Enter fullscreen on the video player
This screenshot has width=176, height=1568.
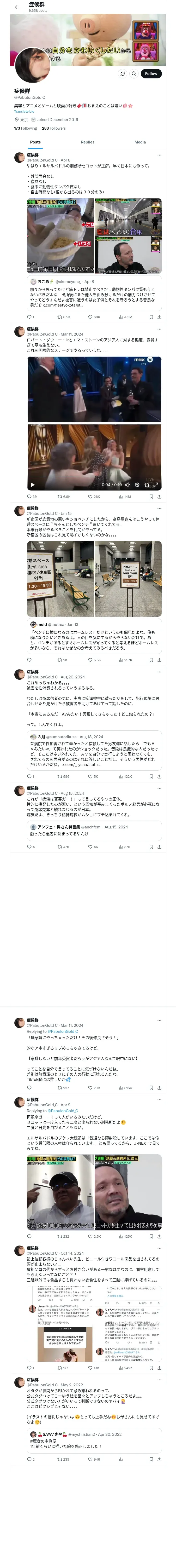[x=155, y=485]
